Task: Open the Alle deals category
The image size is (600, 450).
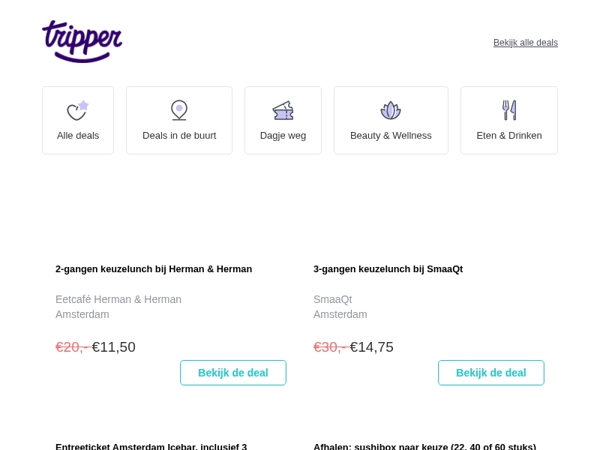Action: tap(78, 135)
